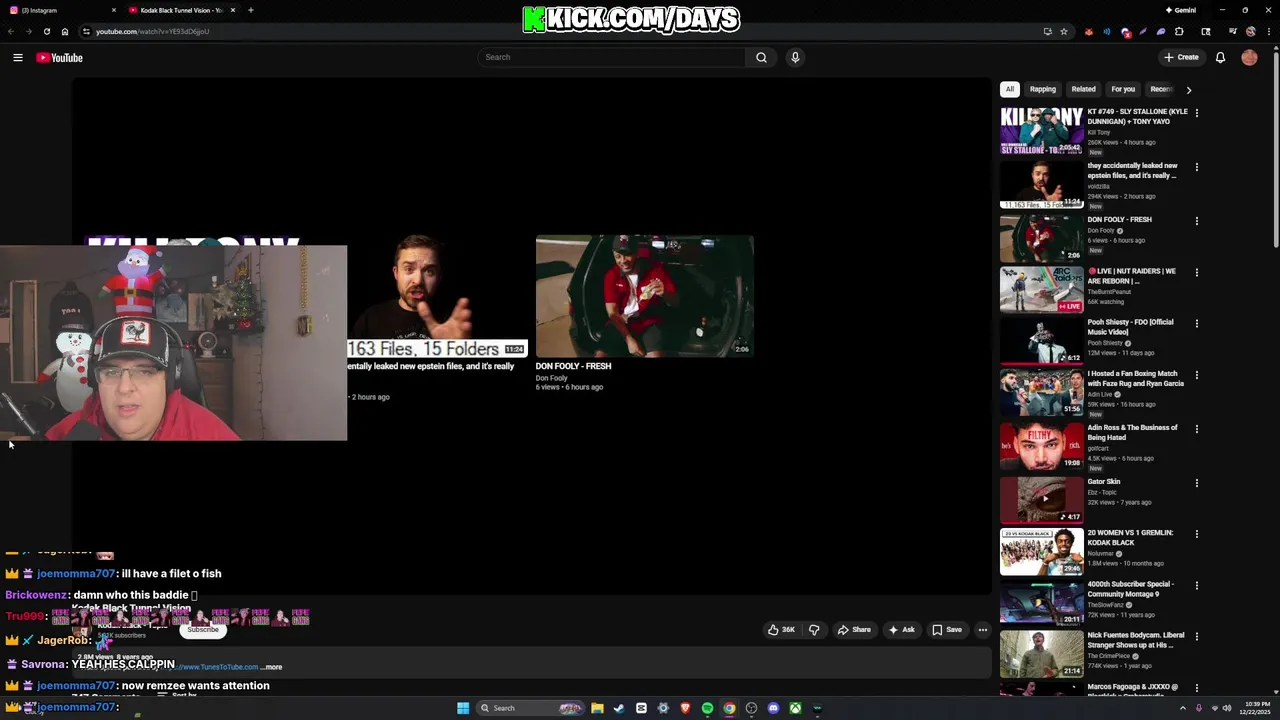The image size is (1280, 720).
Task: Open the browser extensions puzzle icon
Action: tap(1179, 31)
